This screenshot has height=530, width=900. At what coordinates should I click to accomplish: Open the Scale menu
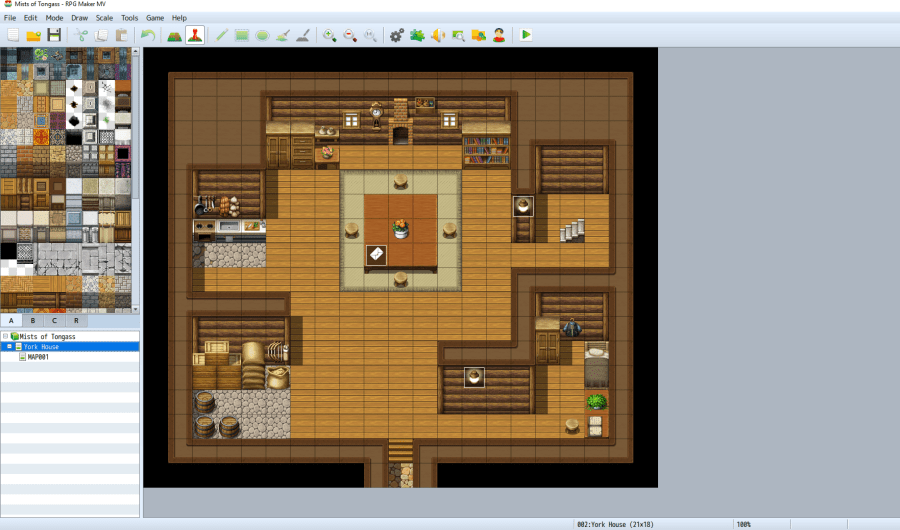tap(104, 18)
